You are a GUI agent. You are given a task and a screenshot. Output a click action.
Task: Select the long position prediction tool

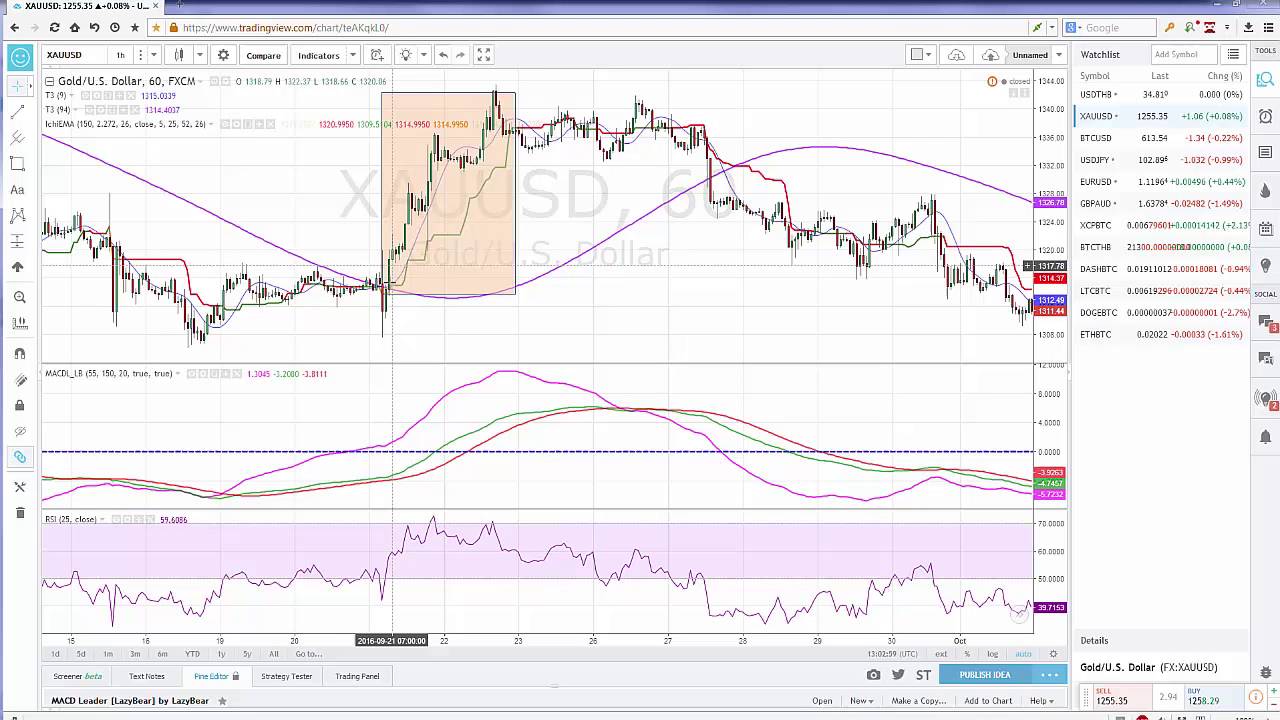(18, 241)
